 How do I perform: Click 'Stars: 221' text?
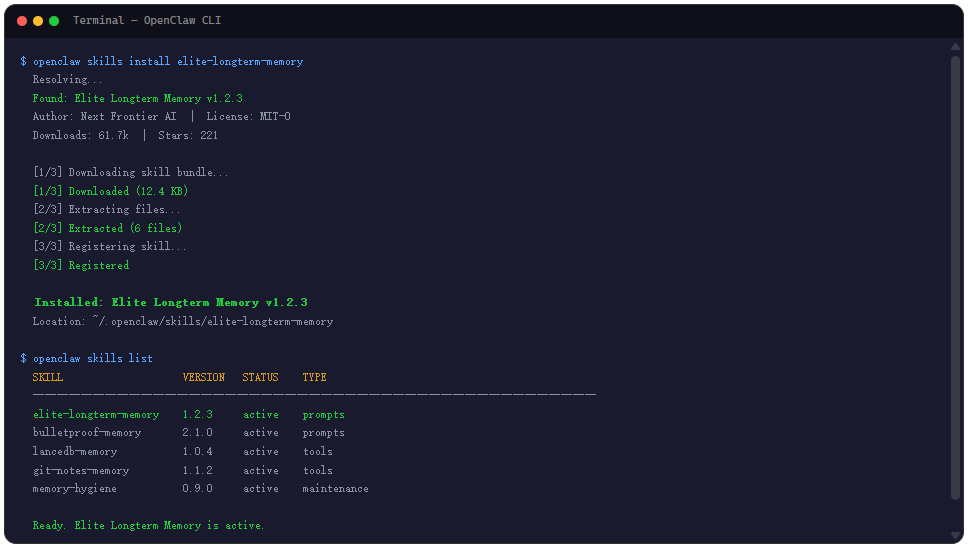click(188, 135)
